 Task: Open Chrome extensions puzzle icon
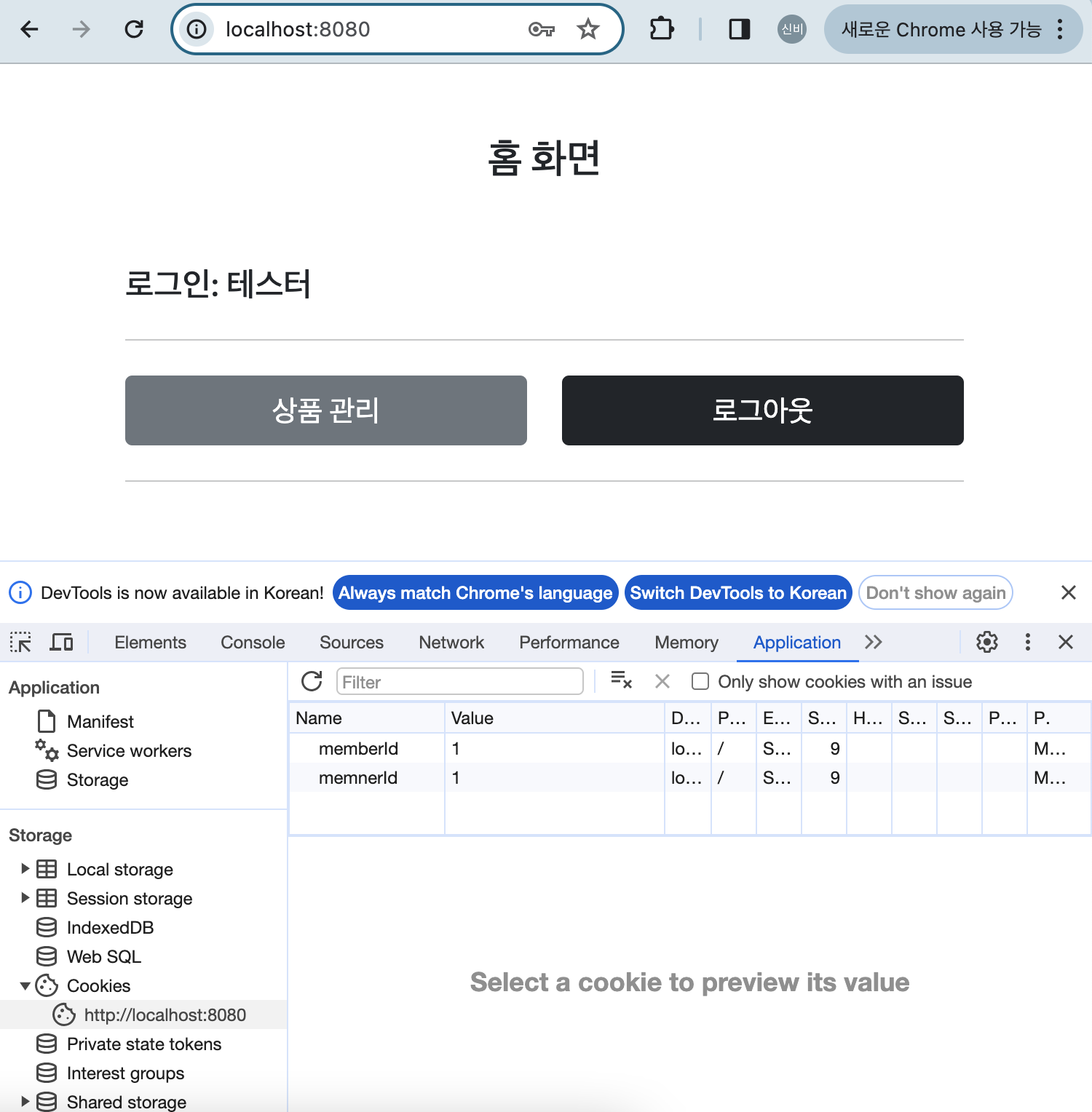(661, 29)
